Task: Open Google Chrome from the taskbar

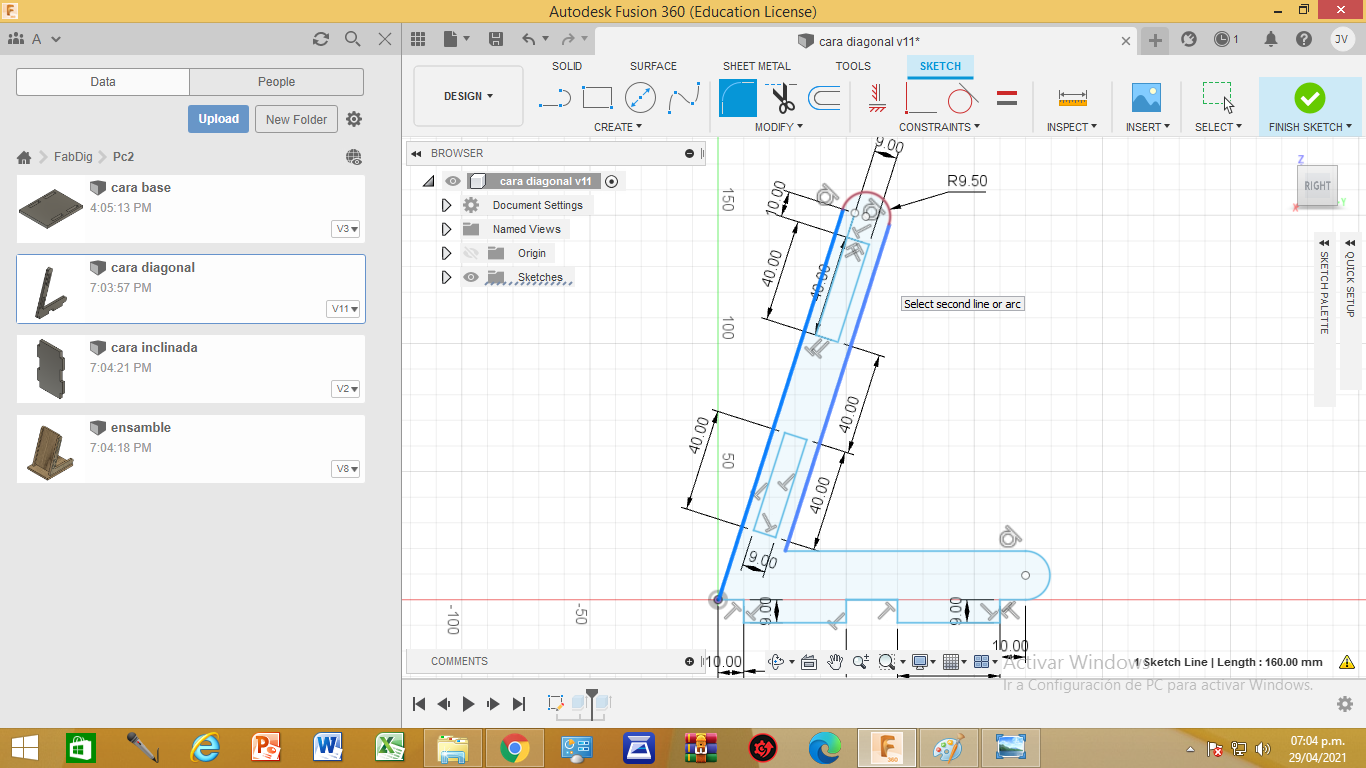Action: click(514, 747)
